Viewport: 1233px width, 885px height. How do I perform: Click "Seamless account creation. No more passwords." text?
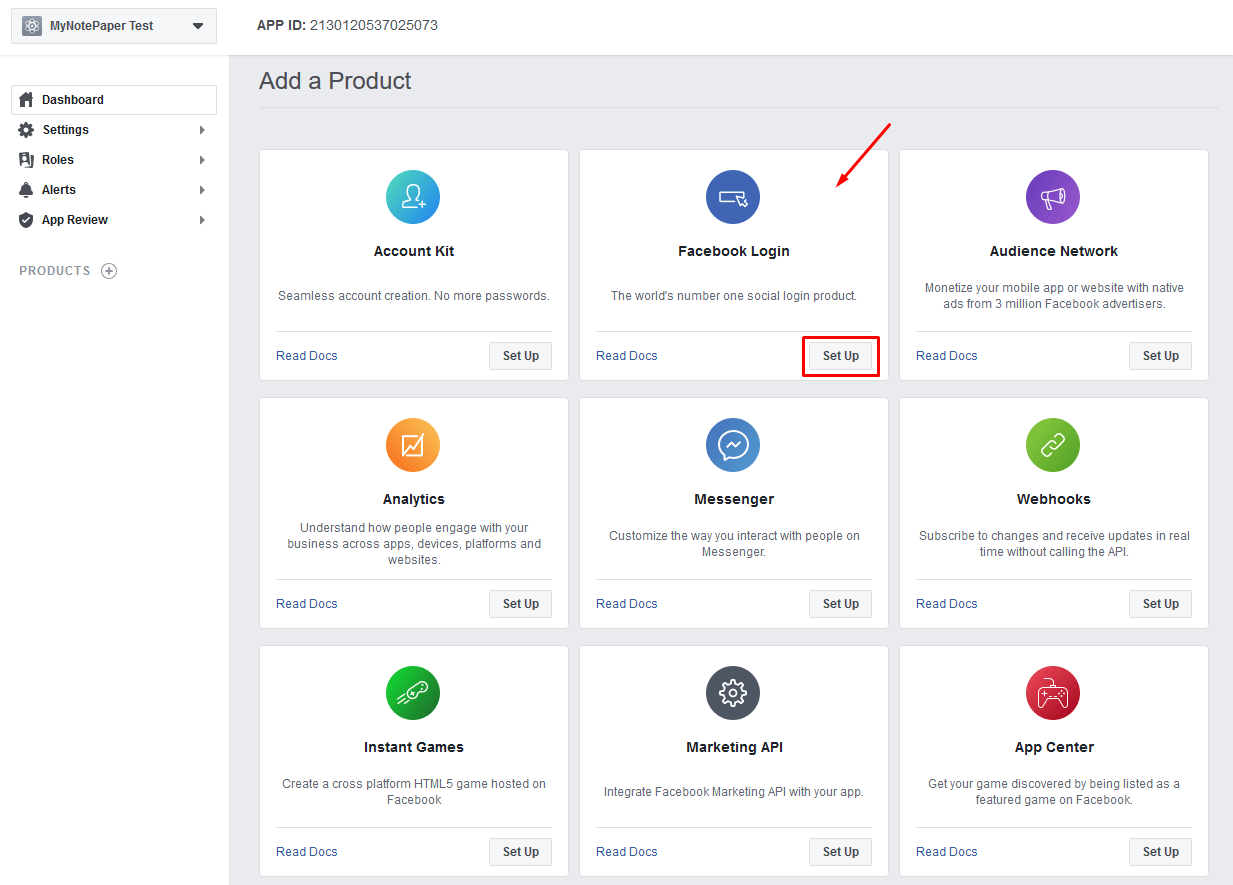point(414,296)
